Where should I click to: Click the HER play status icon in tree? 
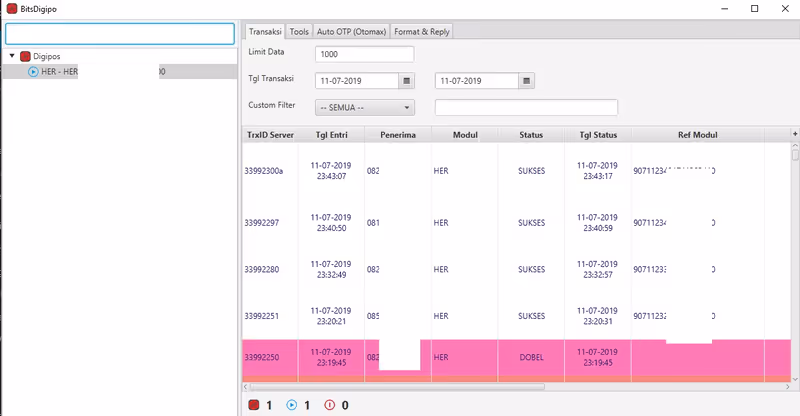[33, 72]
